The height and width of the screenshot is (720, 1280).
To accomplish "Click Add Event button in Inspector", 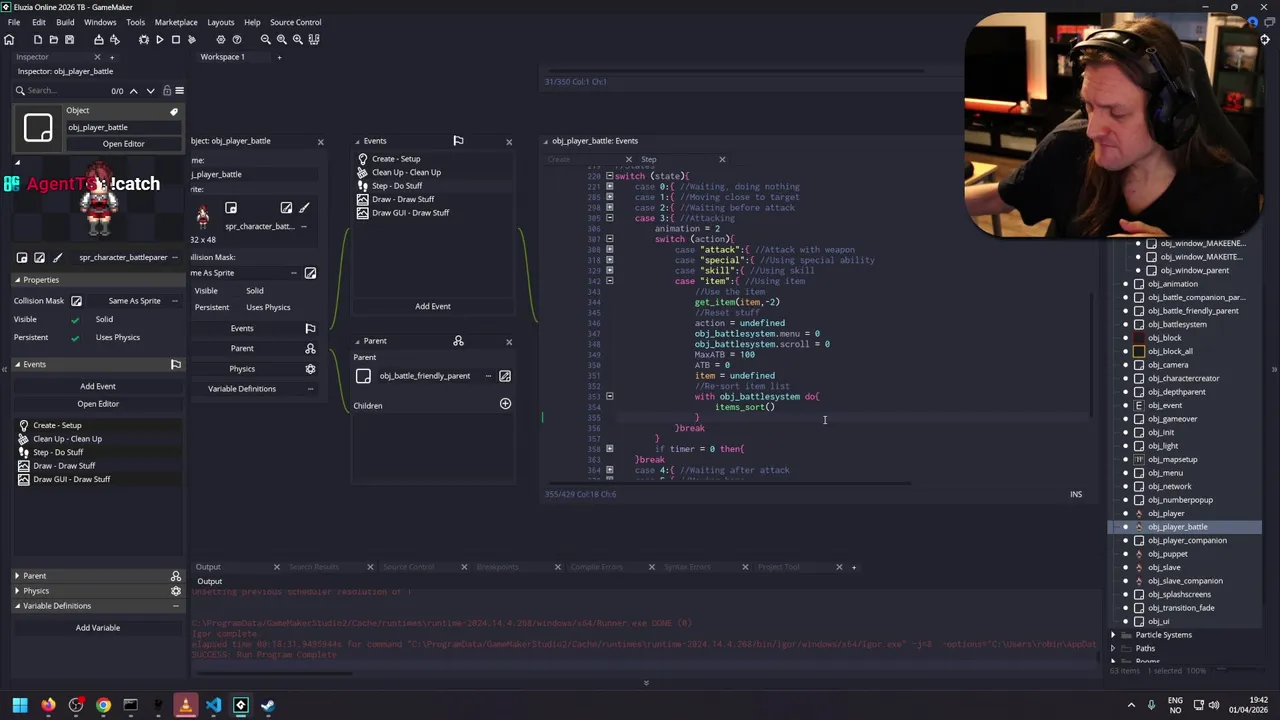I will click(x=98, y=386).
